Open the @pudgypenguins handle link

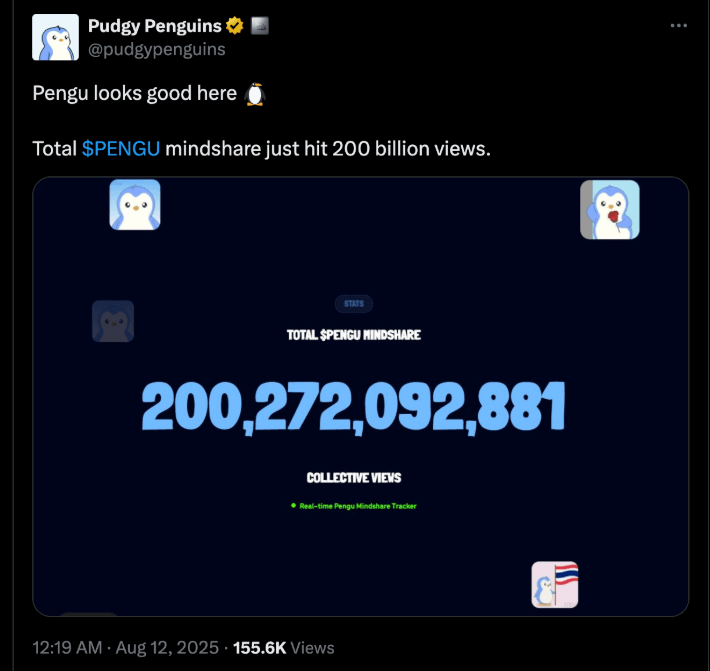(157, 49)
